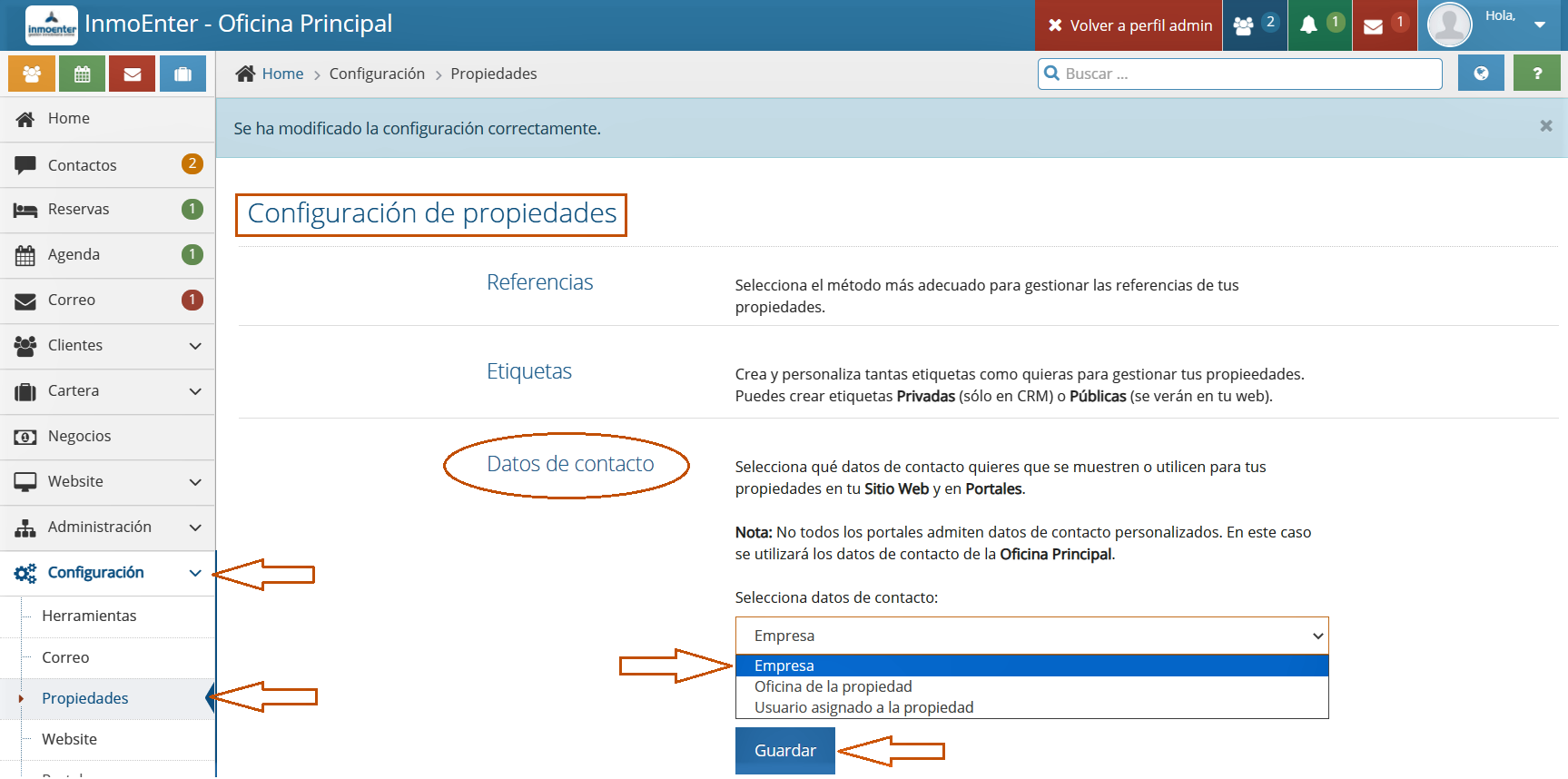
Task: Open Correo under Configuración submenu
Action: 108,657
